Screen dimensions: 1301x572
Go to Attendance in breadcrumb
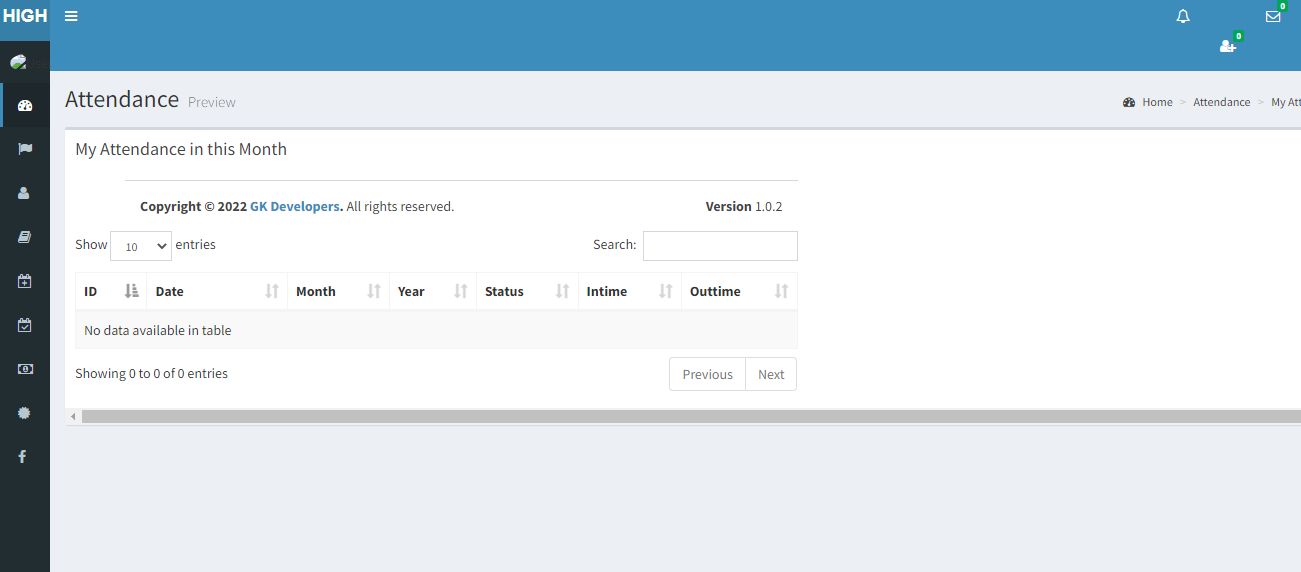[x=1222, y=102]
